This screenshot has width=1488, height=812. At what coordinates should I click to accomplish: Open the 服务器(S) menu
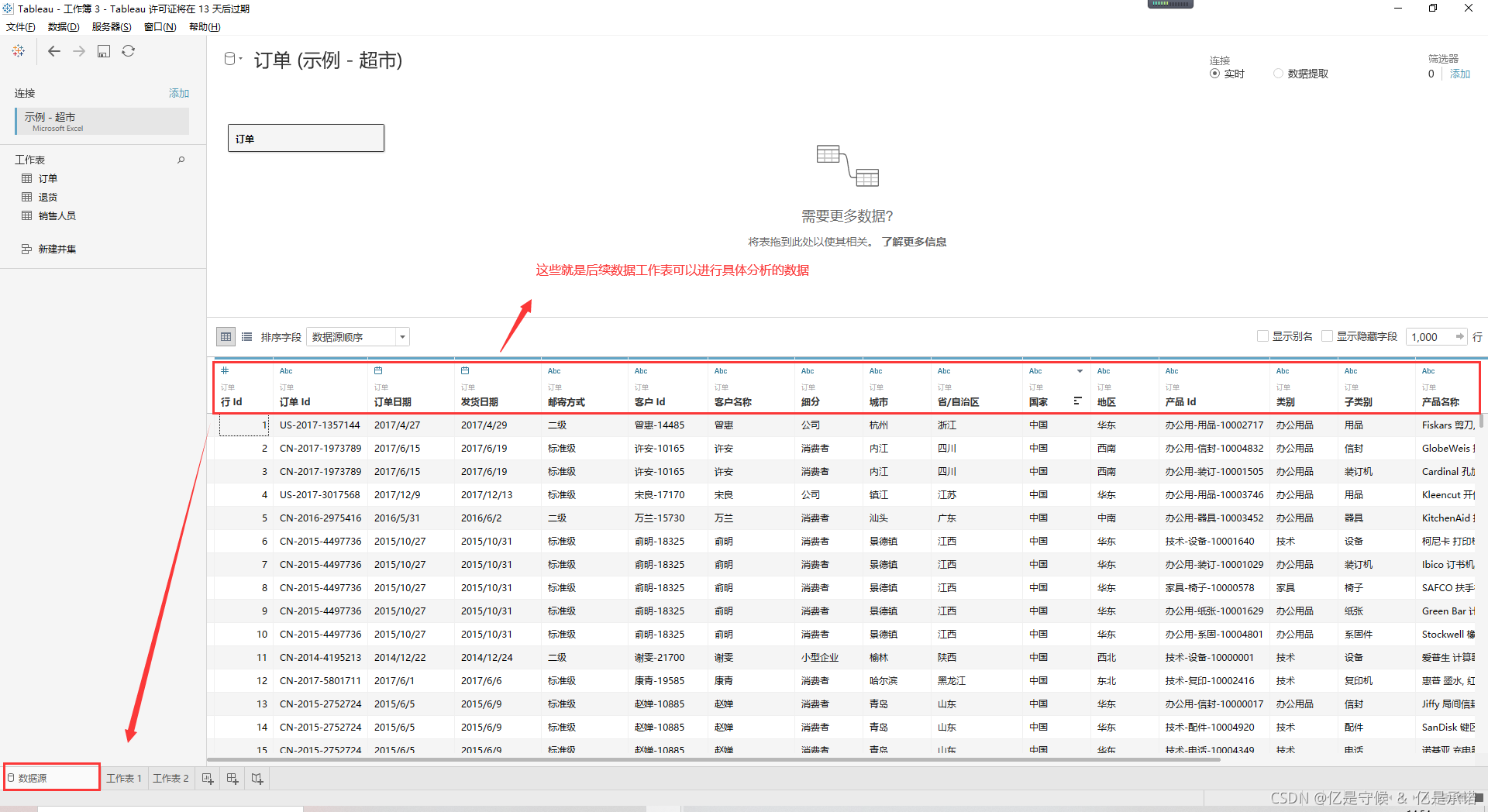pos(112,27)
